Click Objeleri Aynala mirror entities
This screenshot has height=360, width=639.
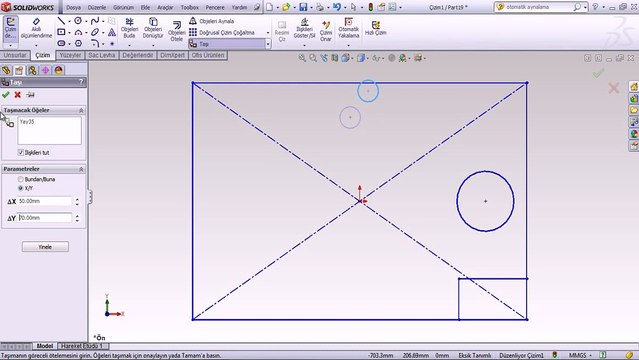click(212, 21)
